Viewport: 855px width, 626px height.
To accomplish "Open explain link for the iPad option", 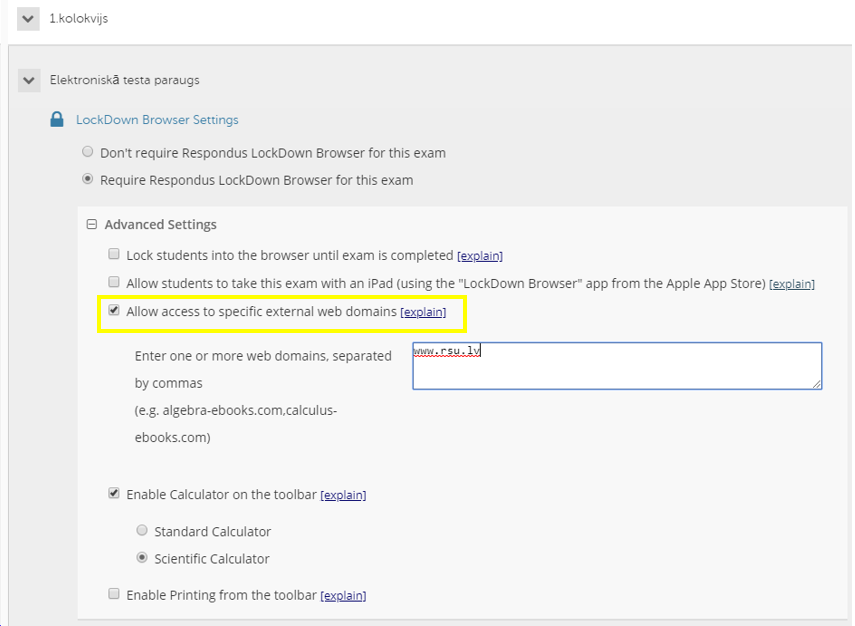I will (x=791, y=284).
